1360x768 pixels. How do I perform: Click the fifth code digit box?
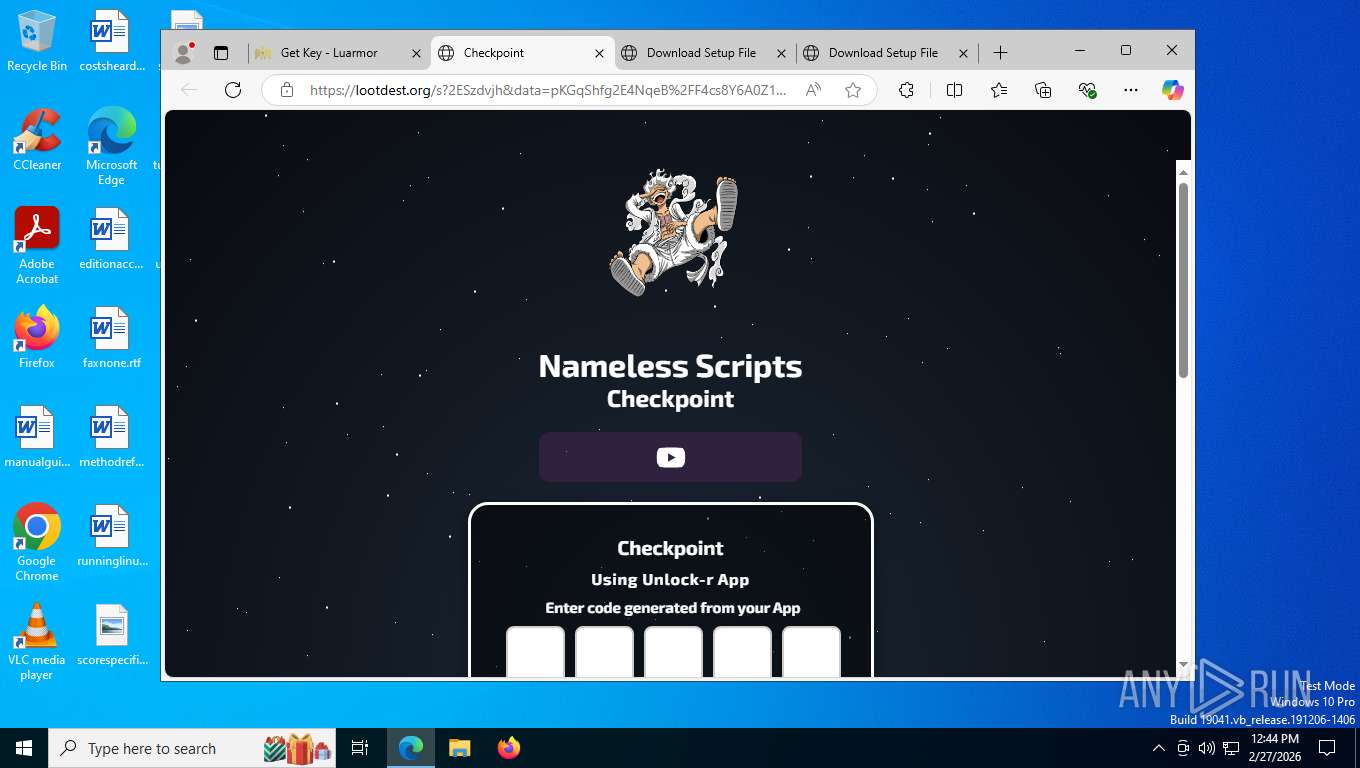[811, 652]
